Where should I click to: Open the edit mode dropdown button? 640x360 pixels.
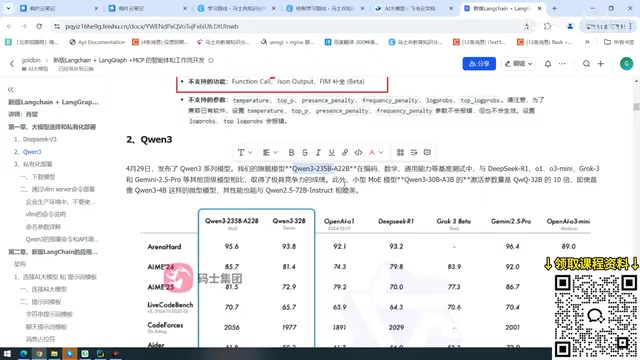tap(518, 64)
